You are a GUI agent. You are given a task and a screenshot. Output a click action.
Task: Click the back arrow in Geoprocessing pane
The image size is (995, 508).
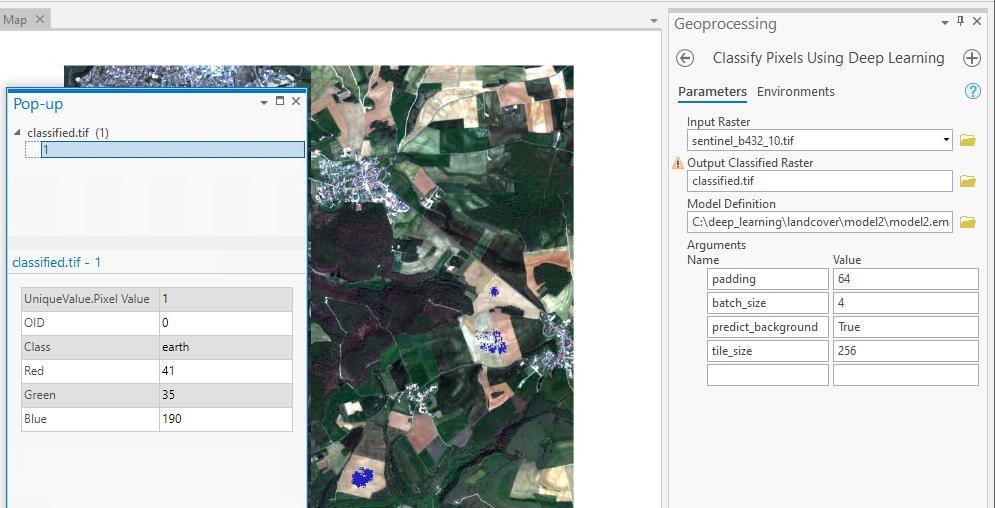tap(685, 58)
